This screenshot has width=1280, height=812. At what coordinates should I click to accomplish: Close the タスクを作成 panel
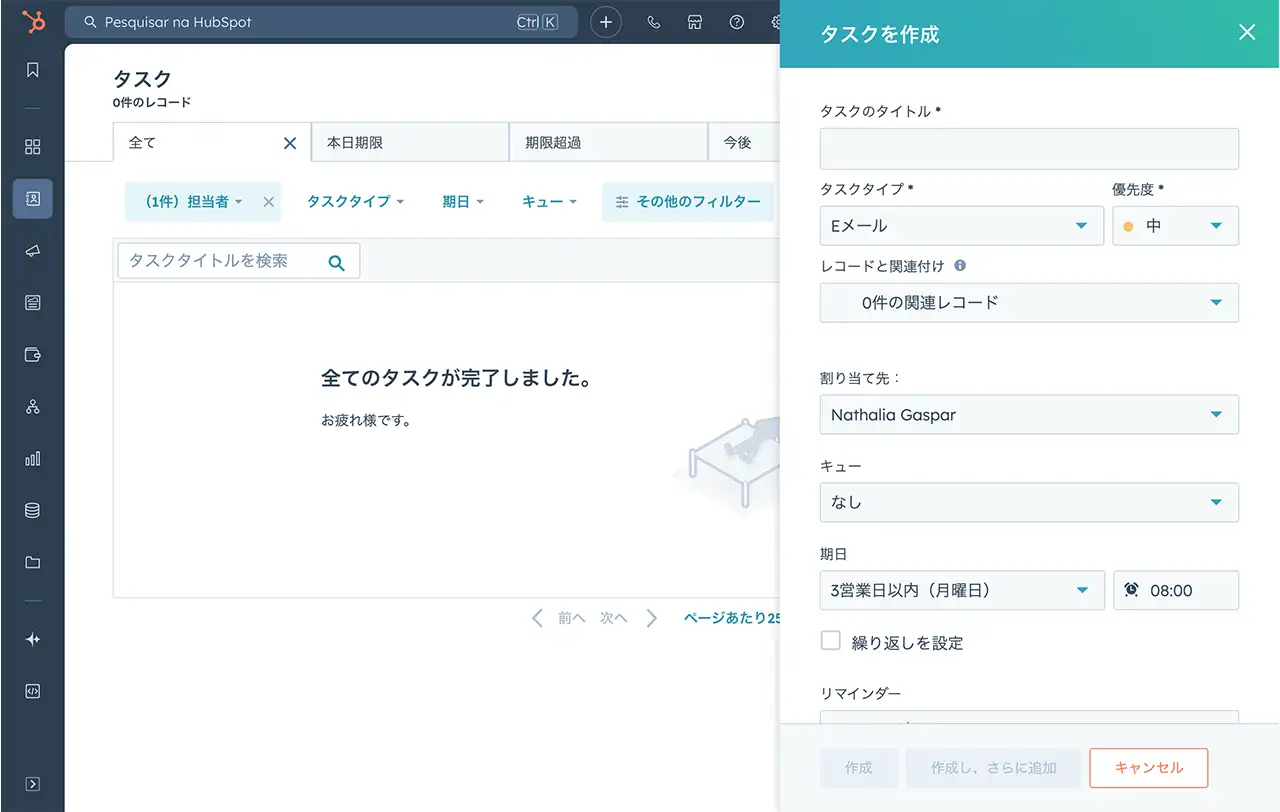point(1247,32)
